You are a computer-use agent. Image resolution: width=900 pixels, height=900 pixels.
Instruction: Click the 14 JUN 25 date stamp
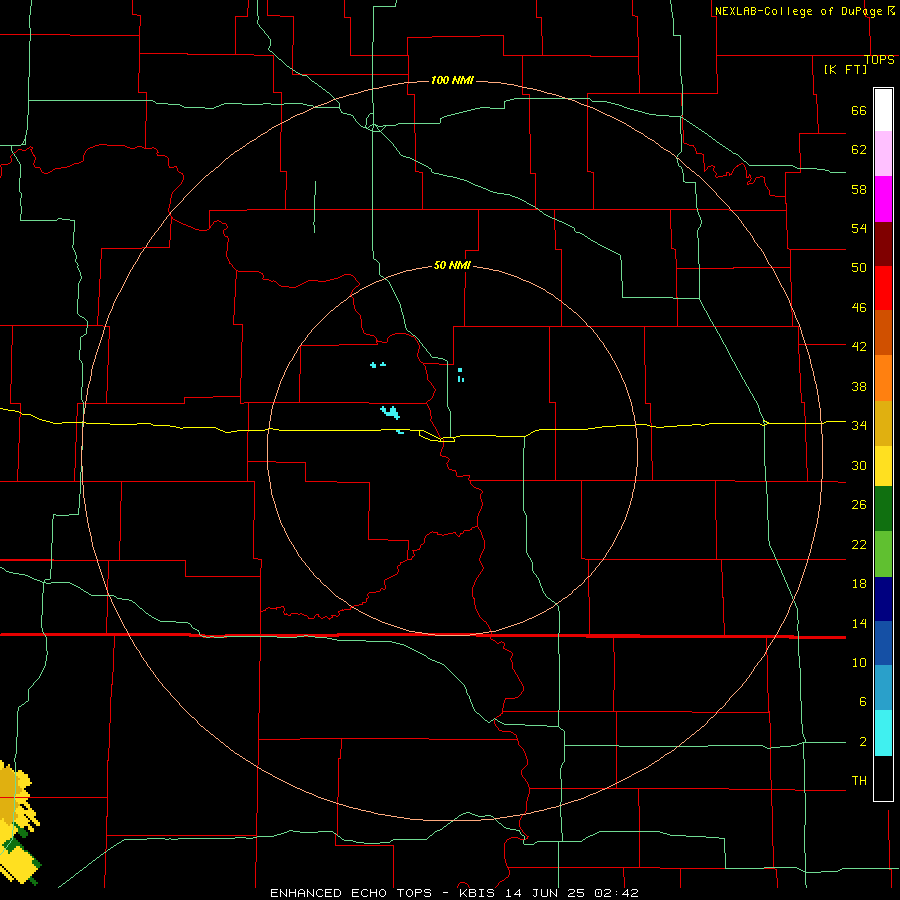point(547,893)
